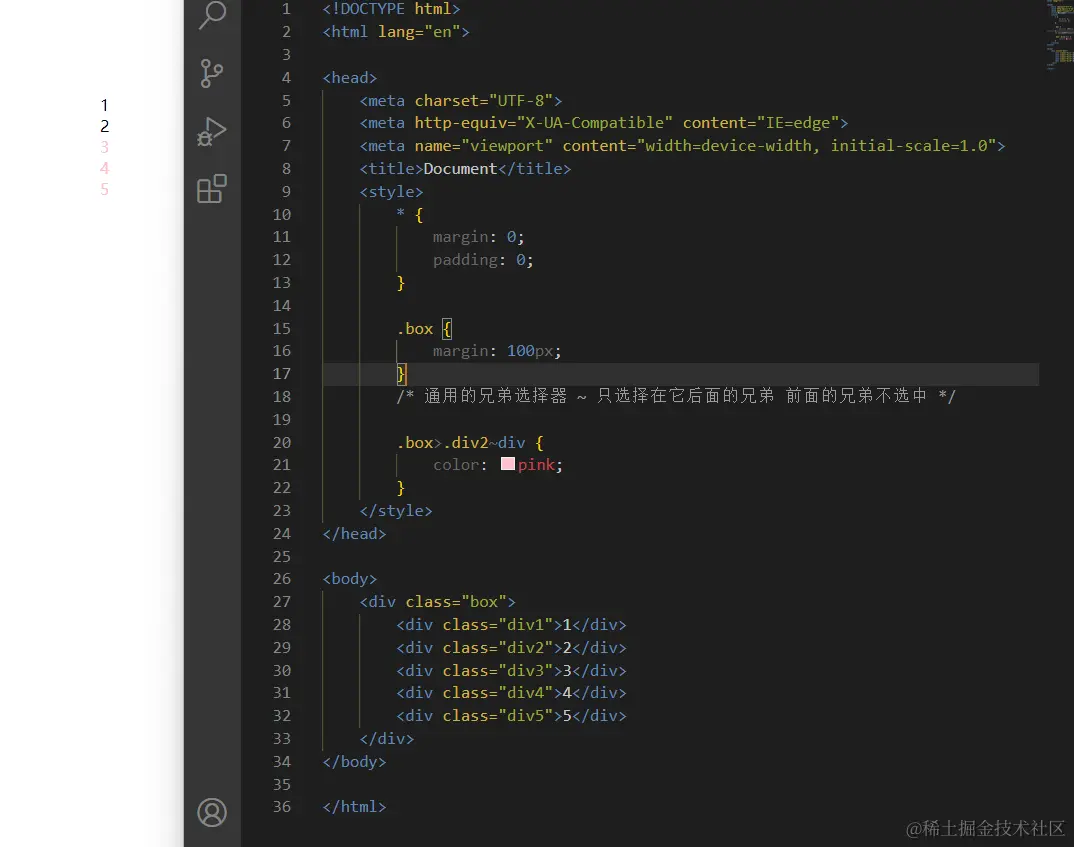Click the meta viewport line
Image resolution: width=1074 pixels, height=847 pixels.
pyautogui.click(x=682, y=146)
